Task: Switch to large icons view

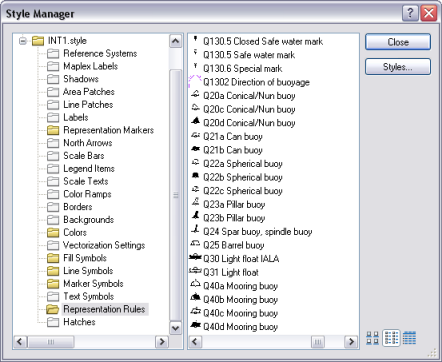Action: (372, 338)
